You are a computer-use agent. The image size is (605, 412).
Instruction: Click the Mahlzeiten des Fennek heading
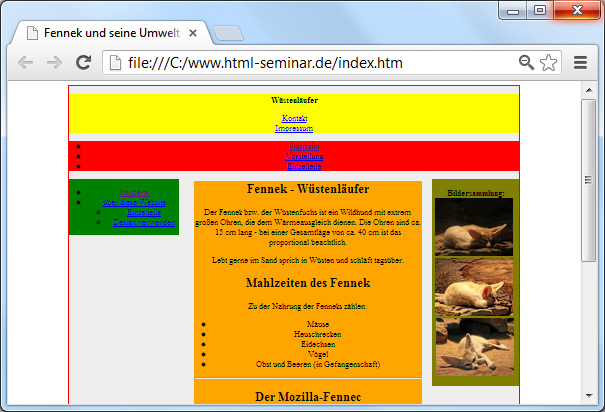click(x=308, y=283)
